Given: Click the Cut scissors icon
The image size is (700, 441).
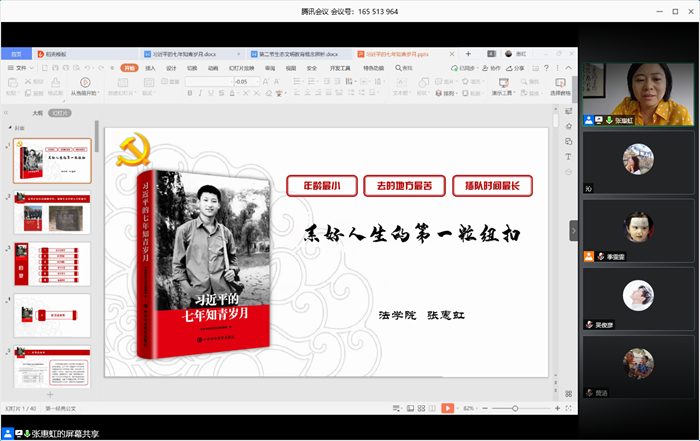Looking at the screenshot, I should tap(28, 81).
